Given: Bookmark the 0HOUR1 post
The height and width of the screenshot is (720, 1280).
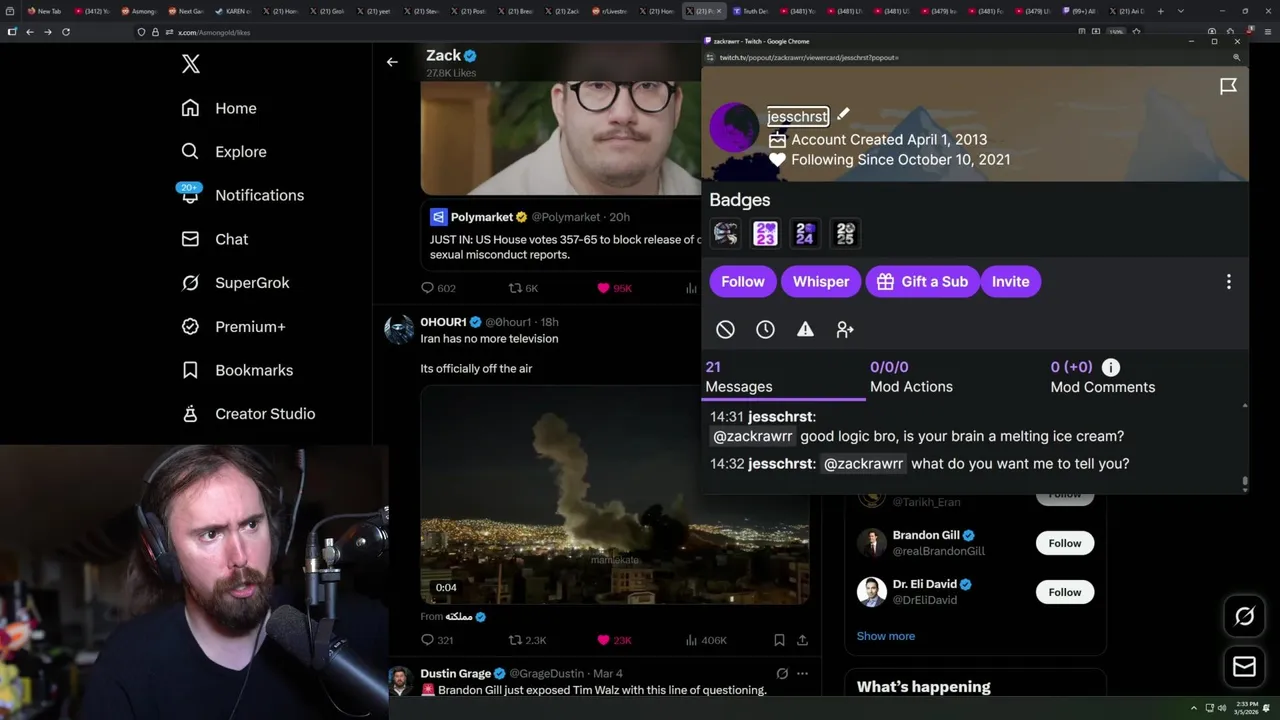Looking at the screenshot, I should (x=779, y=640).
